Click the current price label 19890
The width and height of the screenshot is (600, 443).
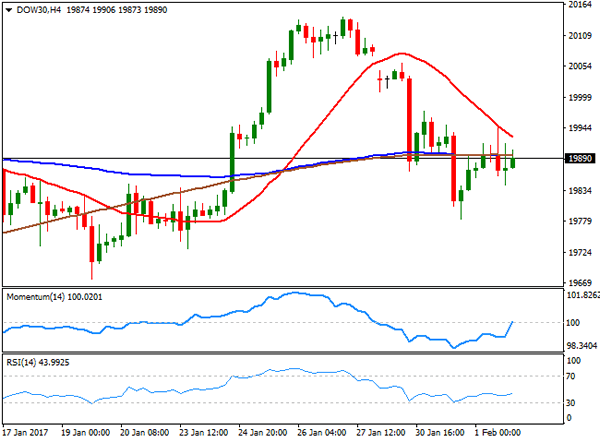580,158
